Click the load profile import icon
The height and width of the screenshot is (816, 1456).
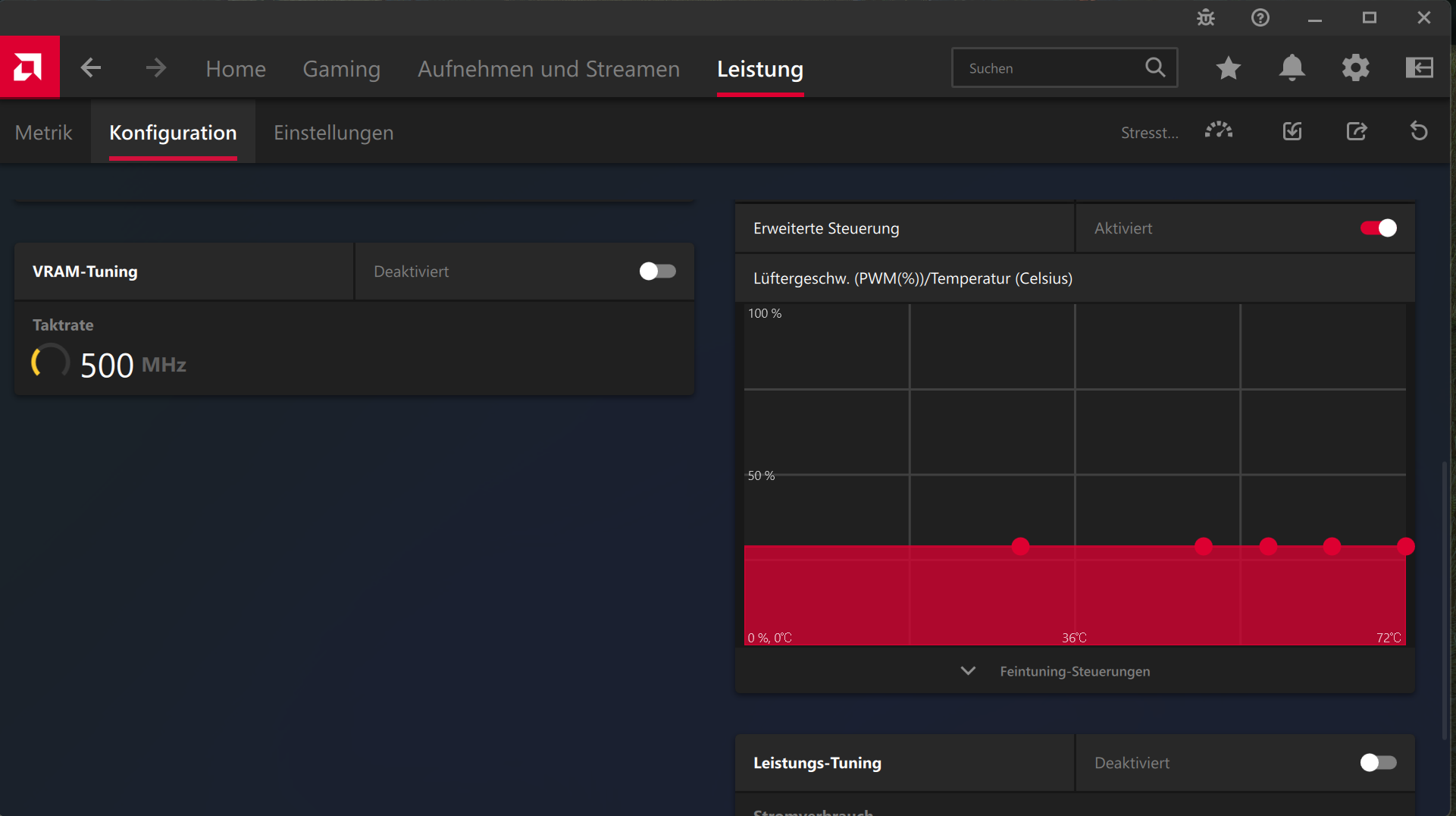(x=1292, y=131)
